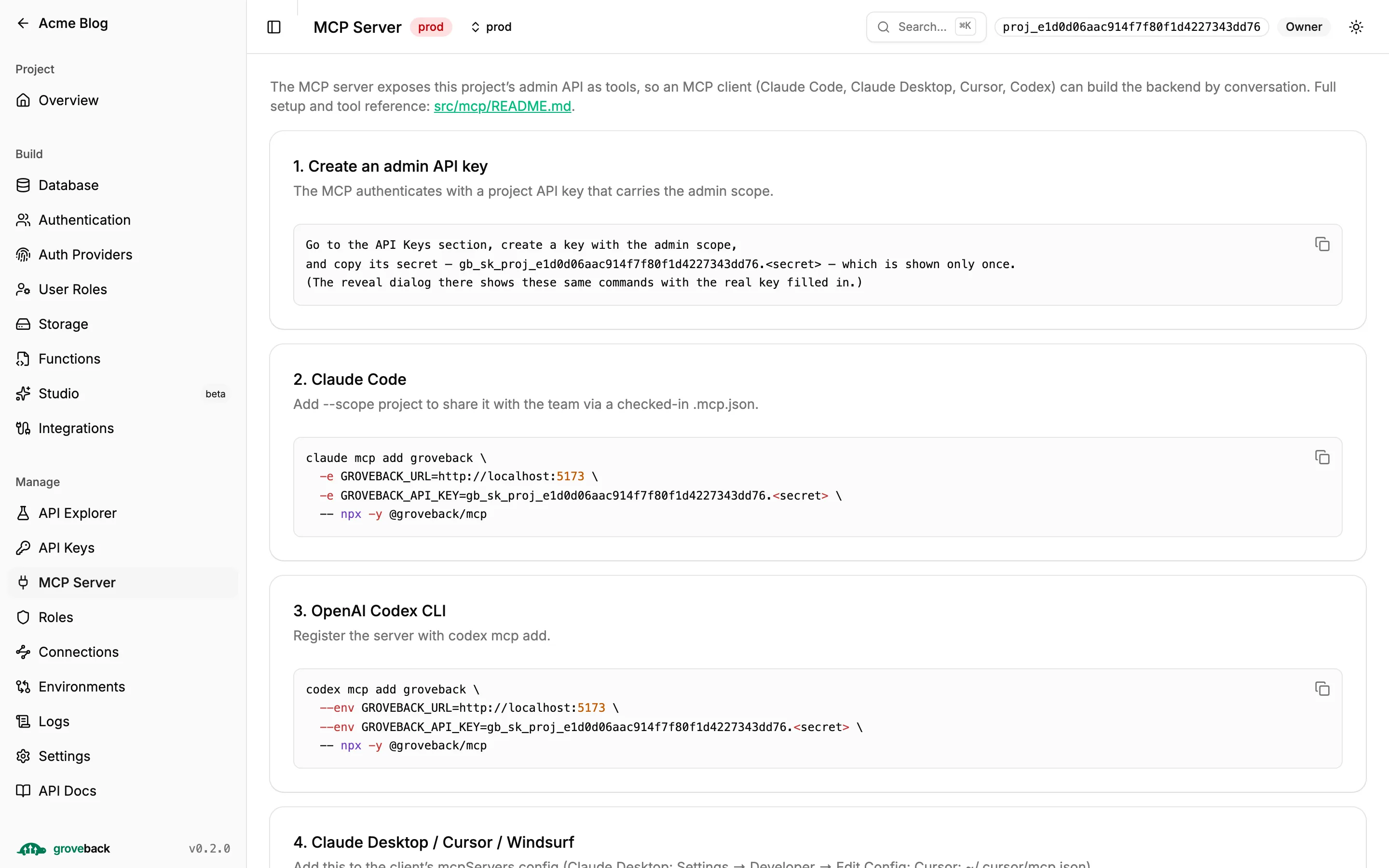Click the User Roles icon
Image resolution: width=1389 pixels, height=868 pixels.
[x=23, y=289]
